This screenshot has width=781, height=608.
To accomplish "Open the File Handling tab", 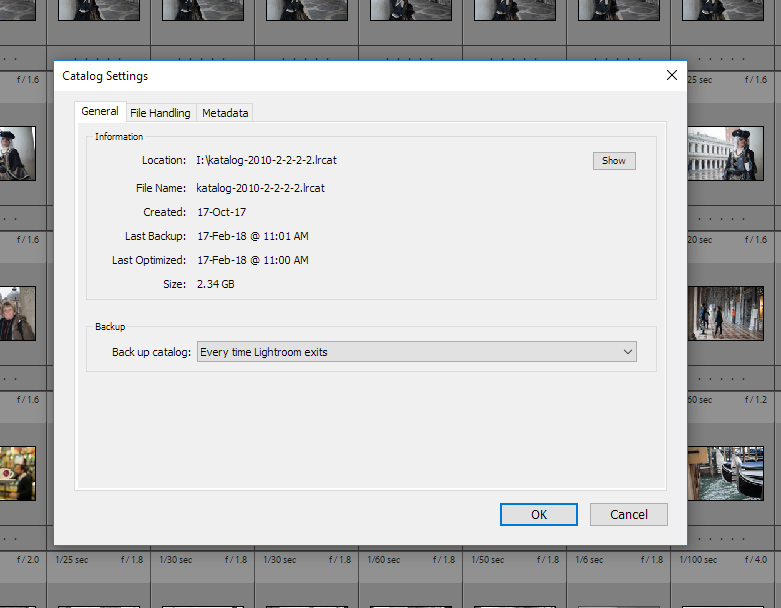I will tap(160, 113).
